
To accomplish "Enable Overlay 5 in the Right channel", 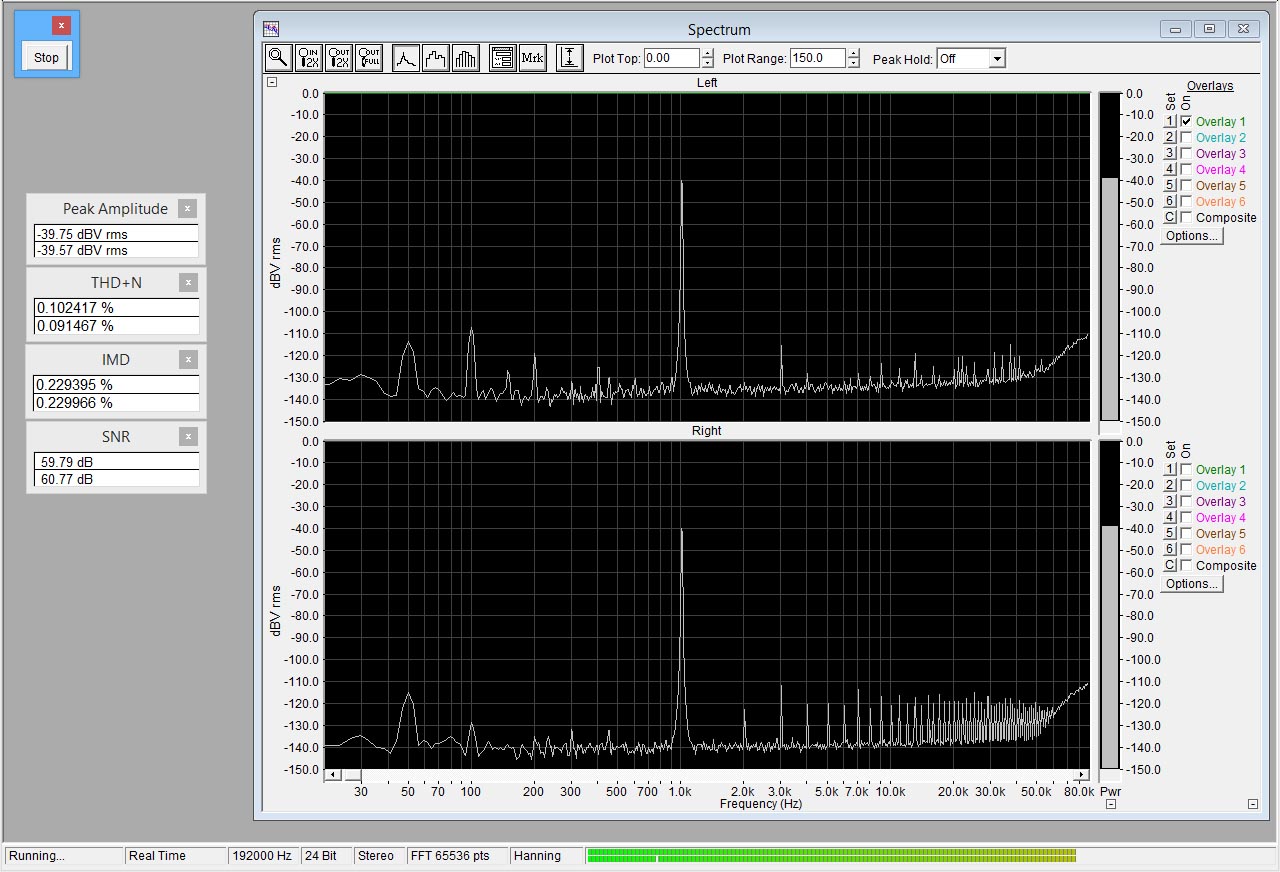I will click(x=1186, y=533).
